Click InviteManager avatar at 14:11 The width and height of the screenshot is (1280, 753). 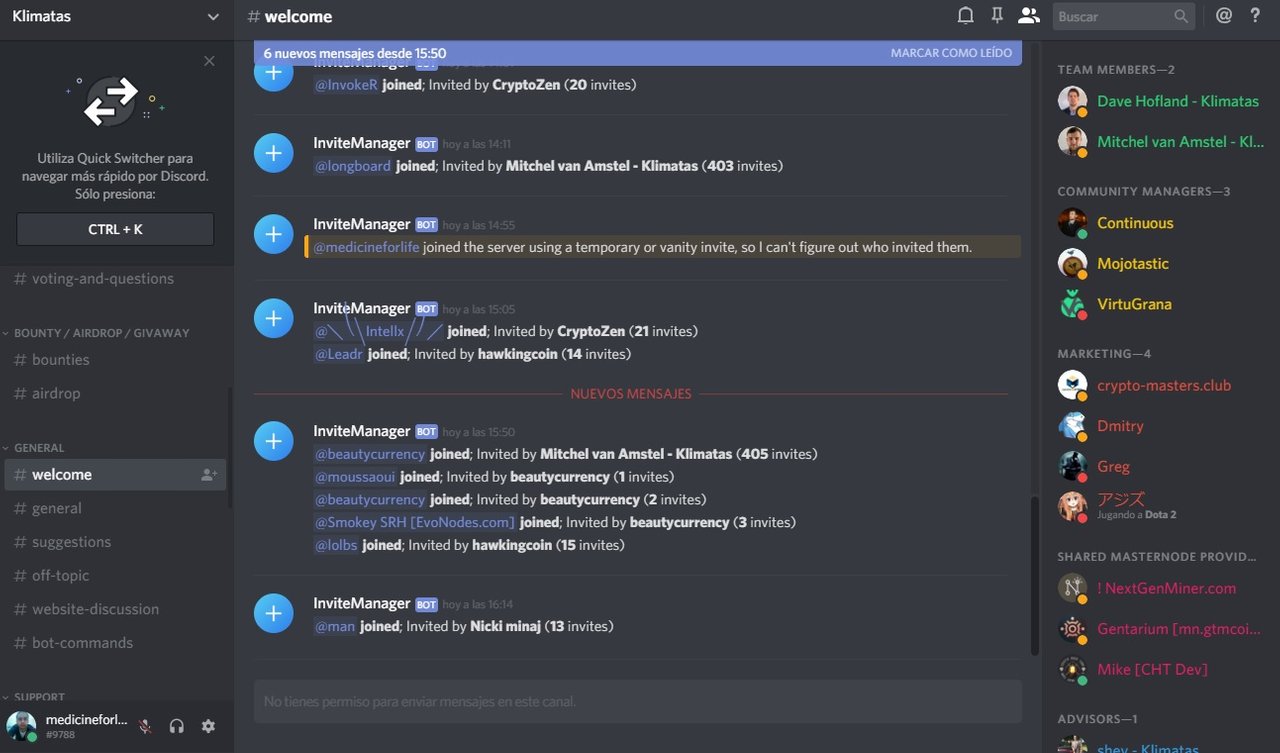tap(274, 153)
